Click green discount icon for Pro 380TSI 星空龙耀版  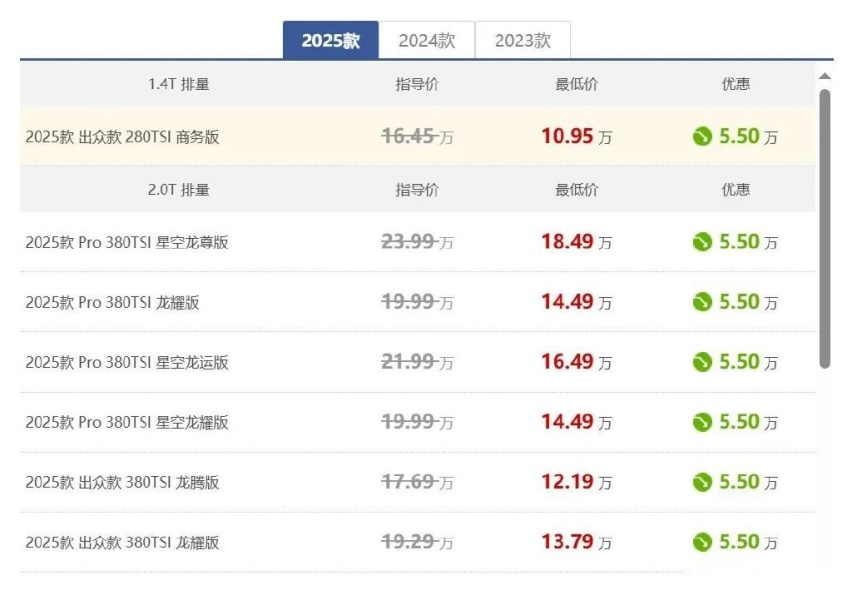702,422
